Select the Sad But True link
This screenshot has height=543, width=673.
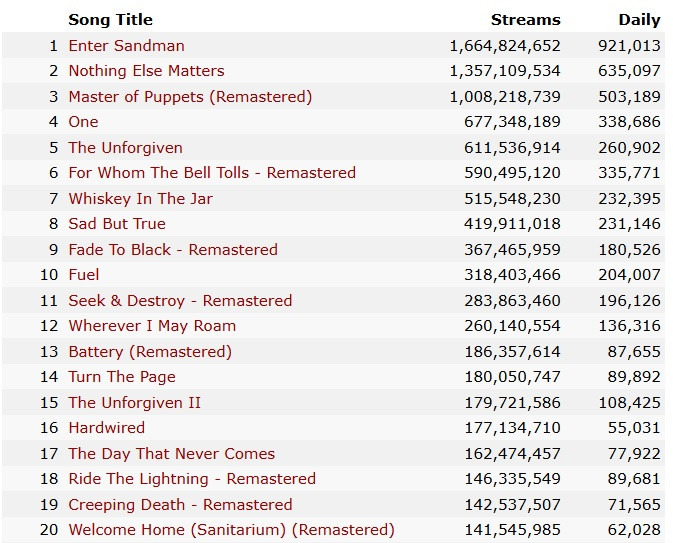[x=117, y=223]
